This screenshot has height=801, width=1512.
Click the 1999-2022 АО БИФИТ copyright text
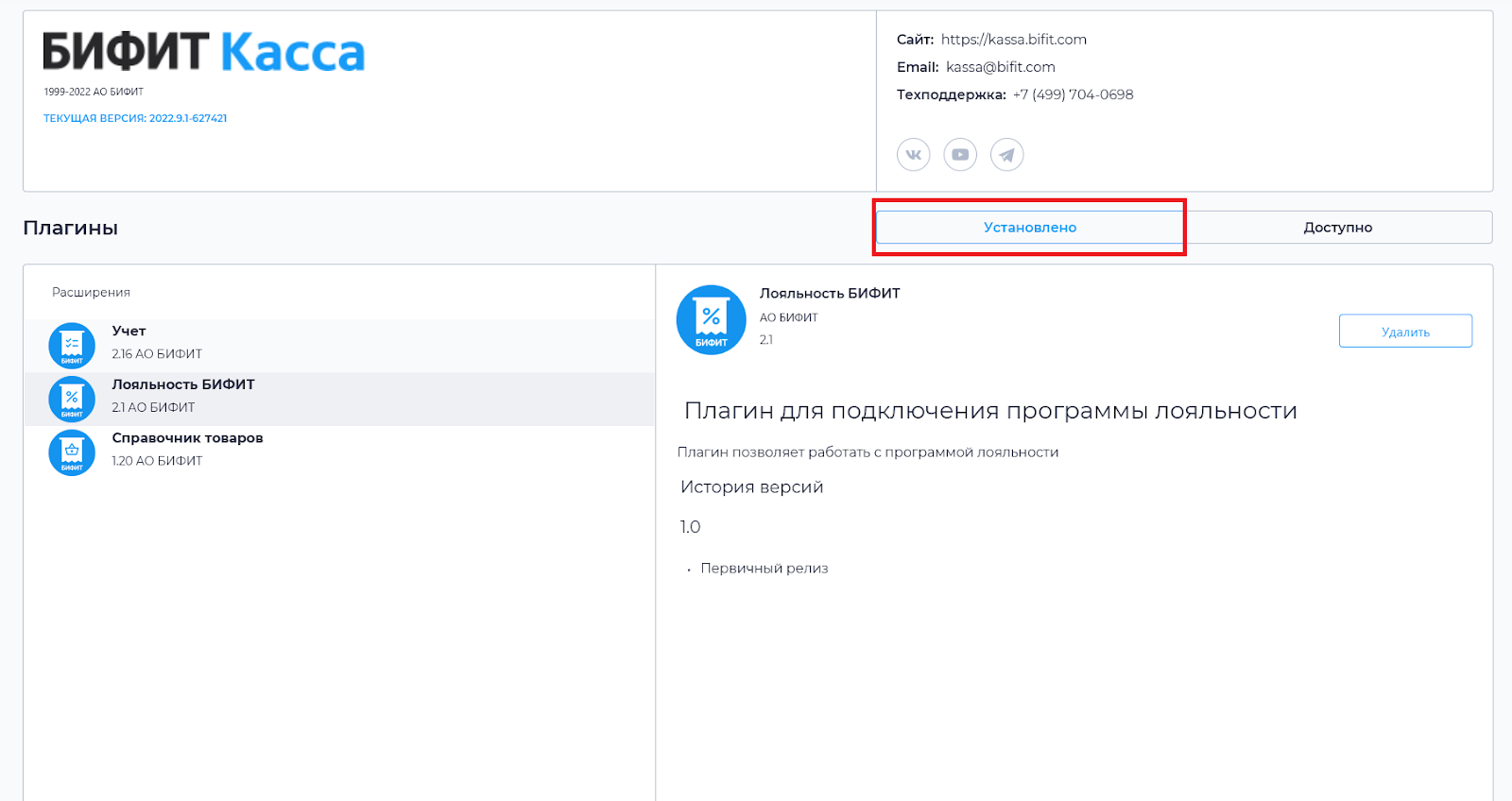(x=94, y=93)
